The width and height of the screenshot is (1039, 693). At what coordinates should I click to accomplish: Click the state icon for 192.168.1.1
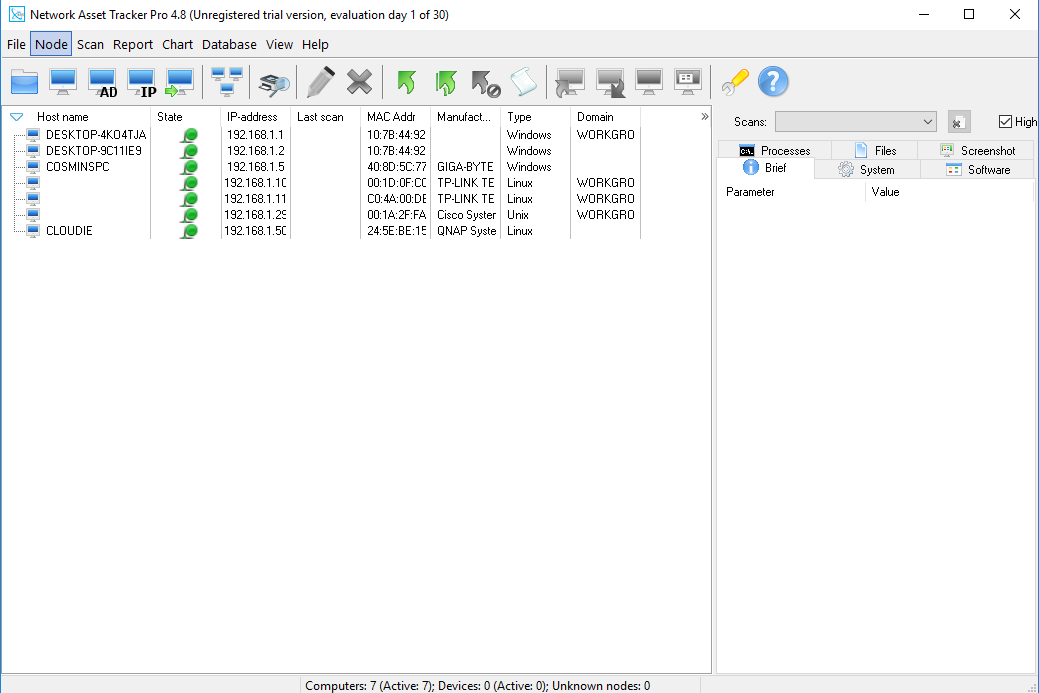point(190,135)
